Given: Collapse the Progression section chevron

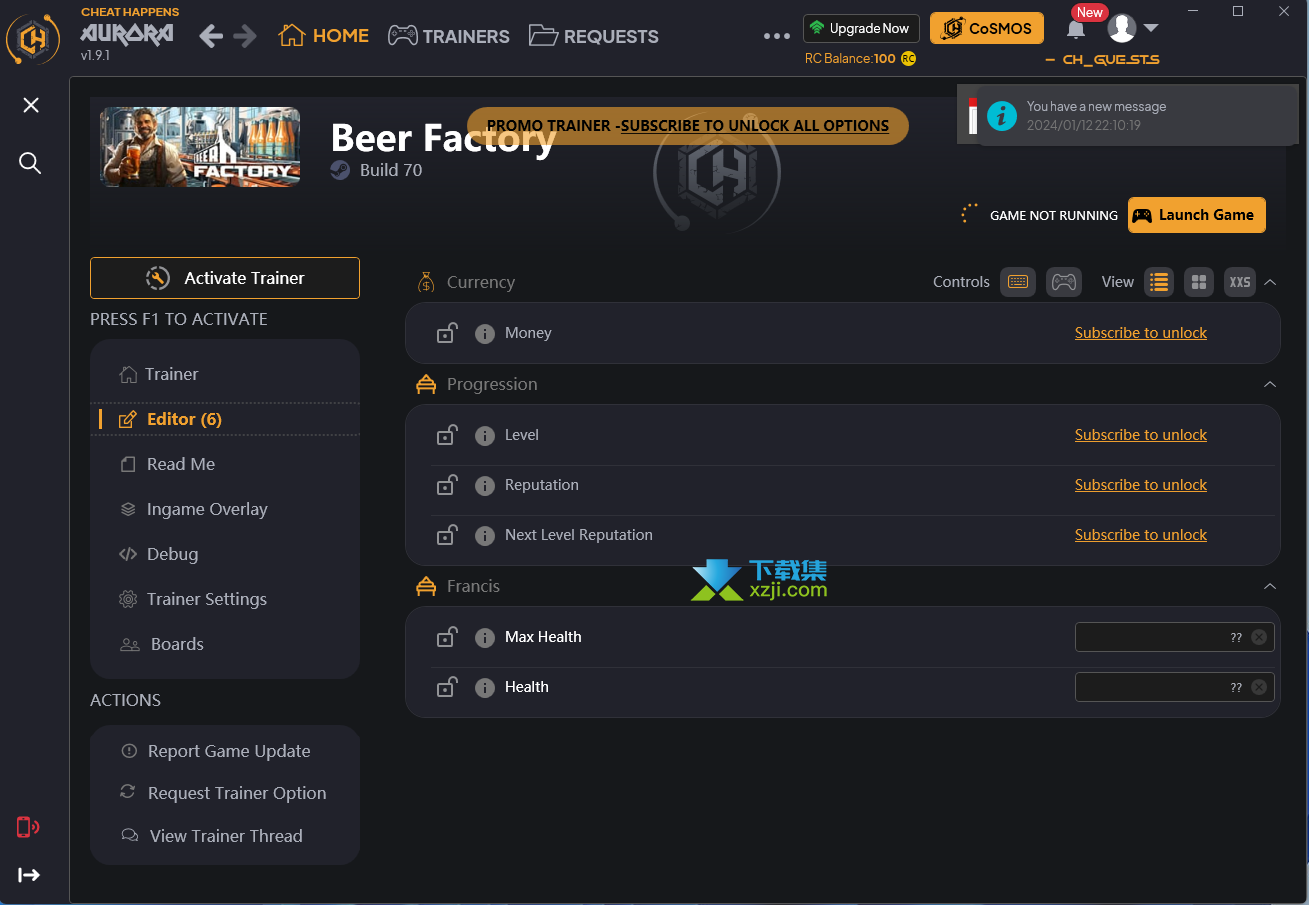Looking at the screenshot, I should (1270, 384).
